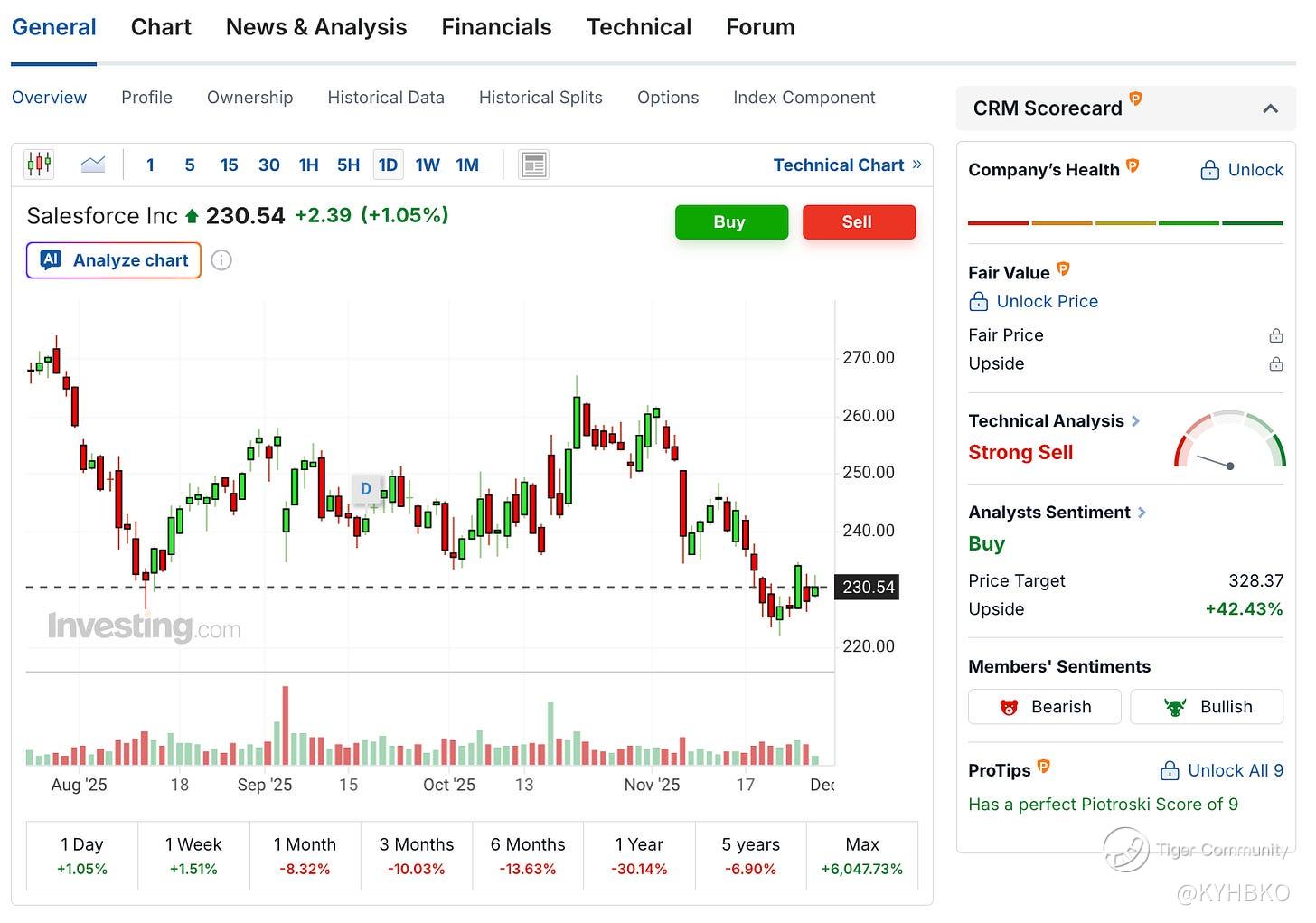
Task: Vote Bullish in Members' Sentiments
Action: 1207,707
